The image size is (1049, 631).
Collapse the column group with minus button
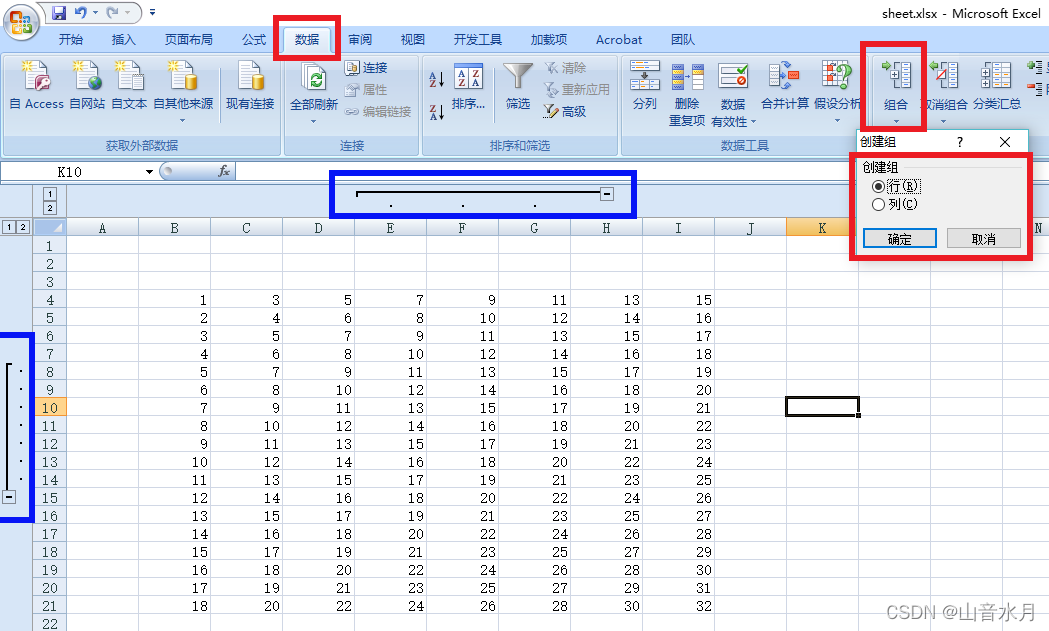pos(607,194)
